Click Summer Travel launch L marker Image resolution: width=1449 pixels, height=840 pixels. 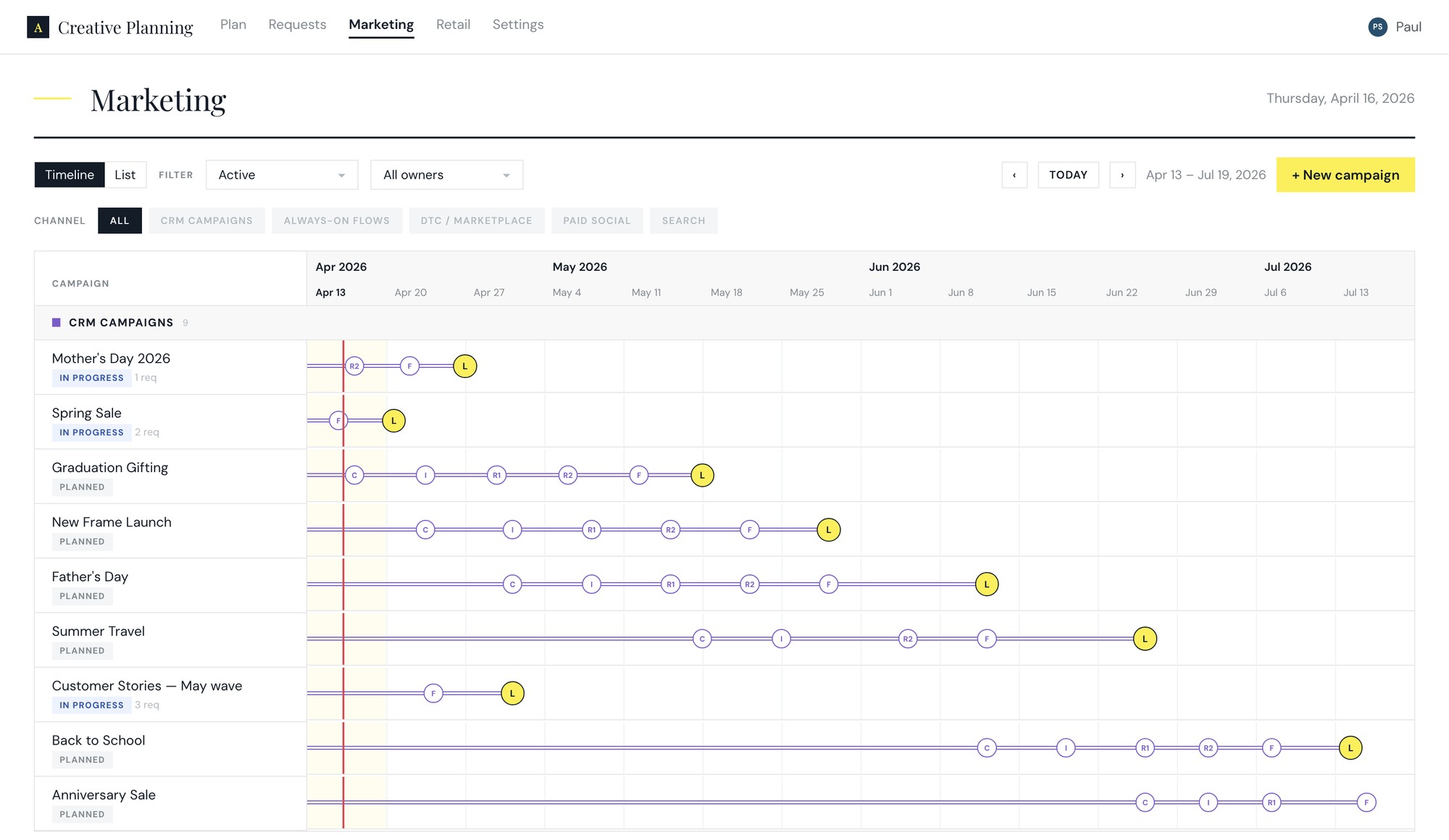pos(1145,639)
